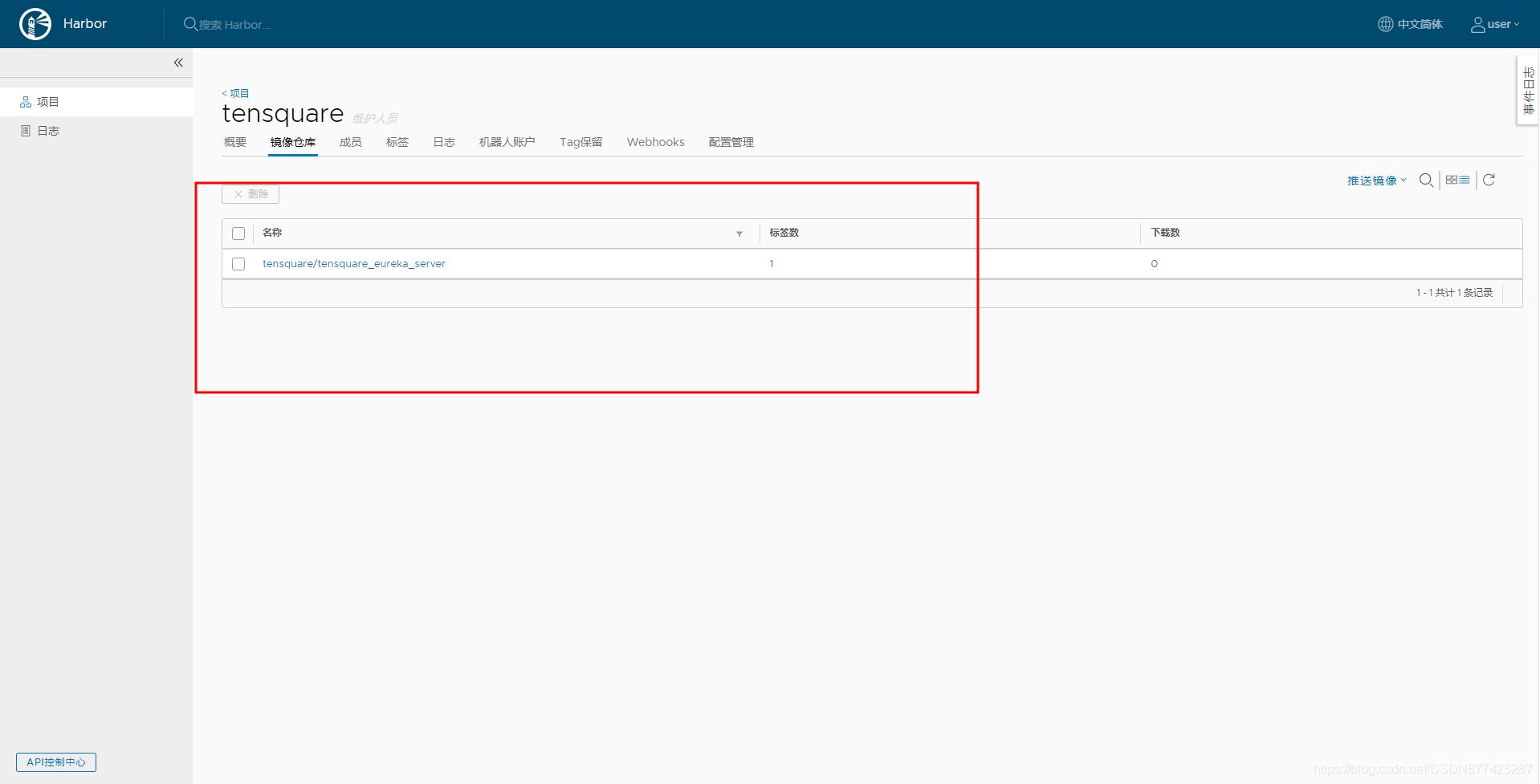1540x784 pixels.
Task: Open 日志 in the sidebar
Action: point(48,131)
